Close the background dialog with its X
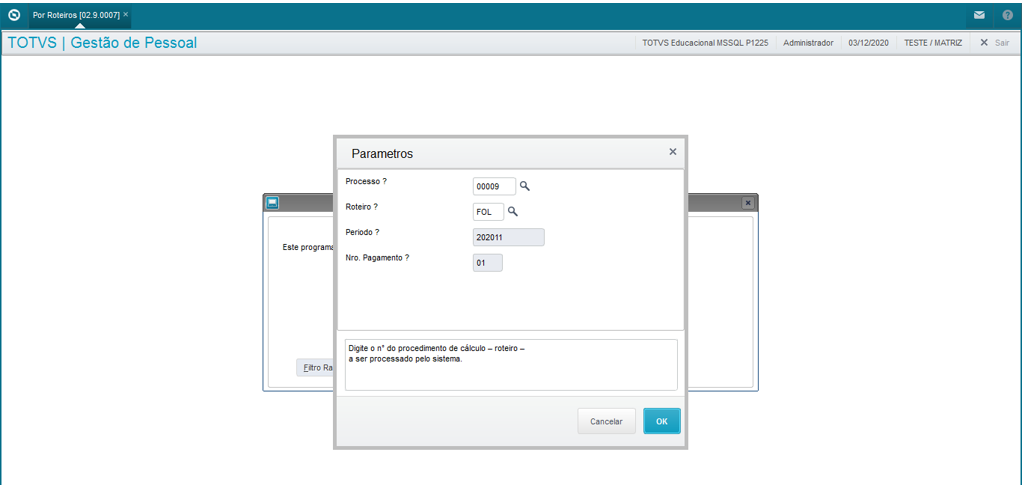 [x=748, y=203]
